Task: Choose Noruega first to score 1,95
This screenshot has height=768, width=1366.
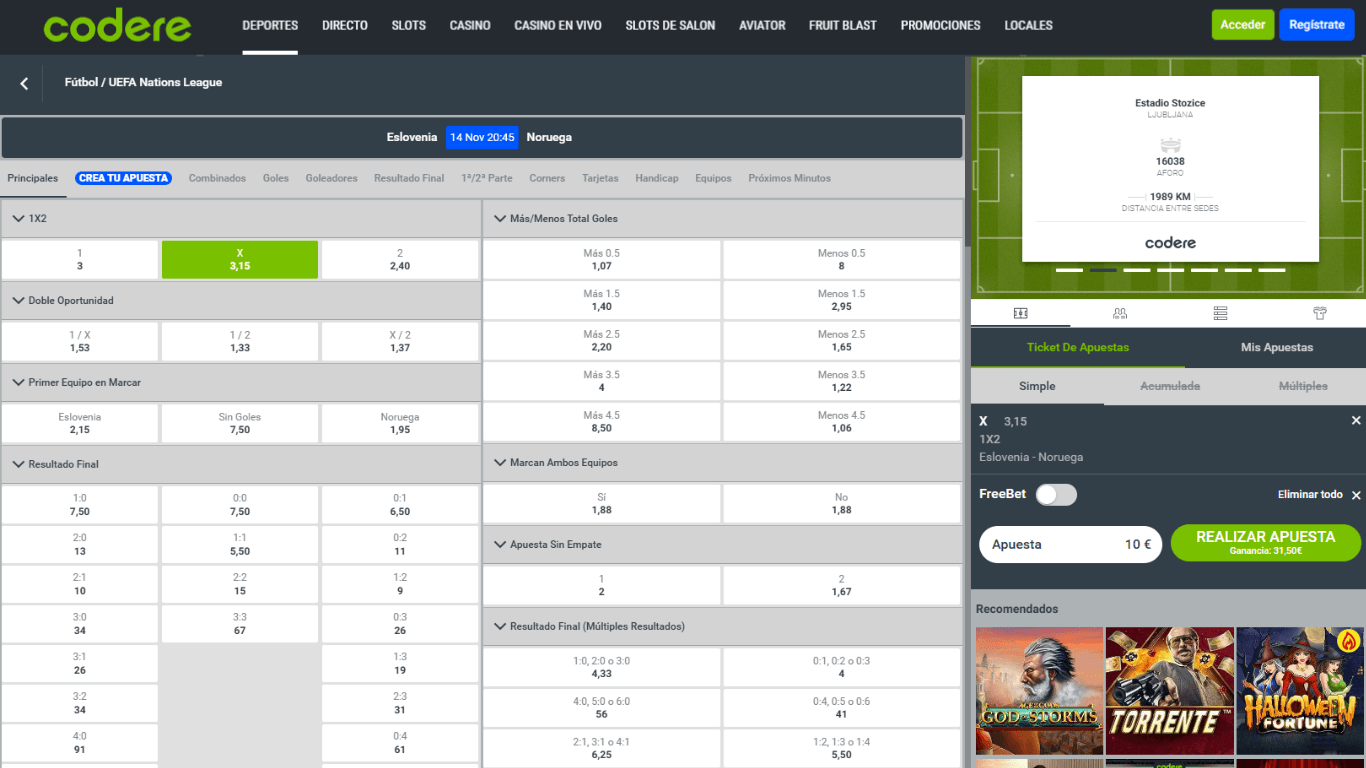Action: pos(400,423)
